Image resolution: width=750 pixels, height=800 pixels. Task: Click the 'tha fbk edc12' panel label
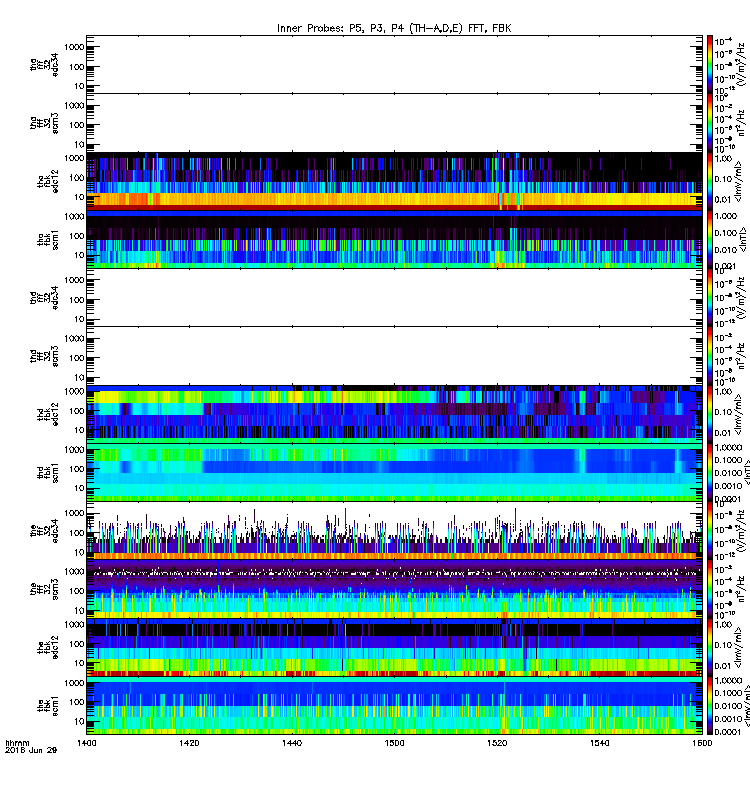point(48,181)
